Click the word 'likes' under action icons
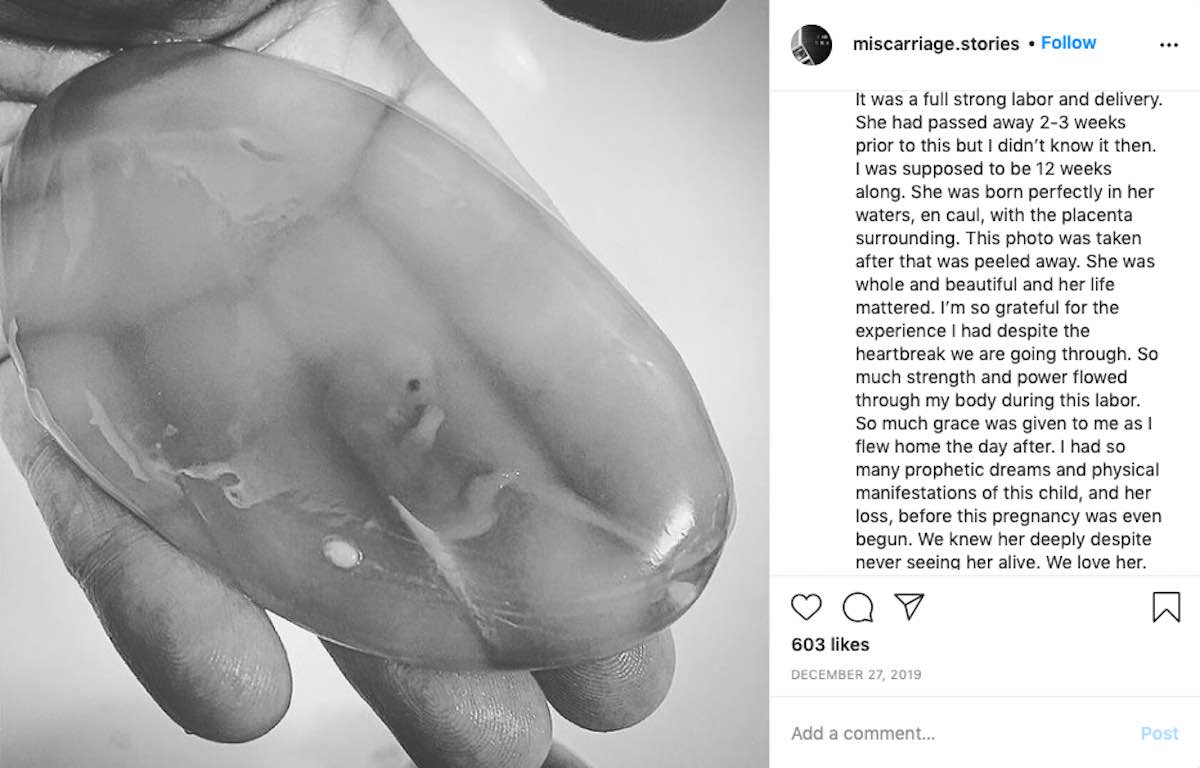 (849, 645)
